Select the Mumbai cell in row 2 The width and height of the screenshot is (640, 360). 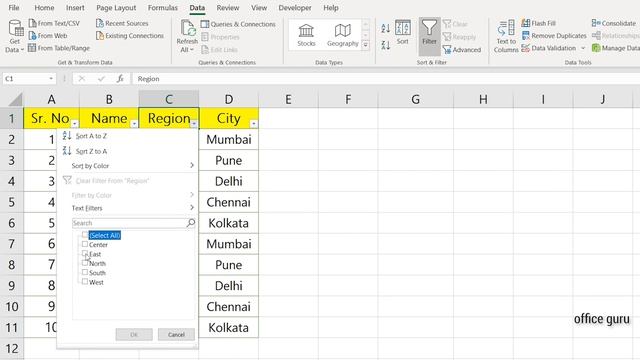click(229, 139)
